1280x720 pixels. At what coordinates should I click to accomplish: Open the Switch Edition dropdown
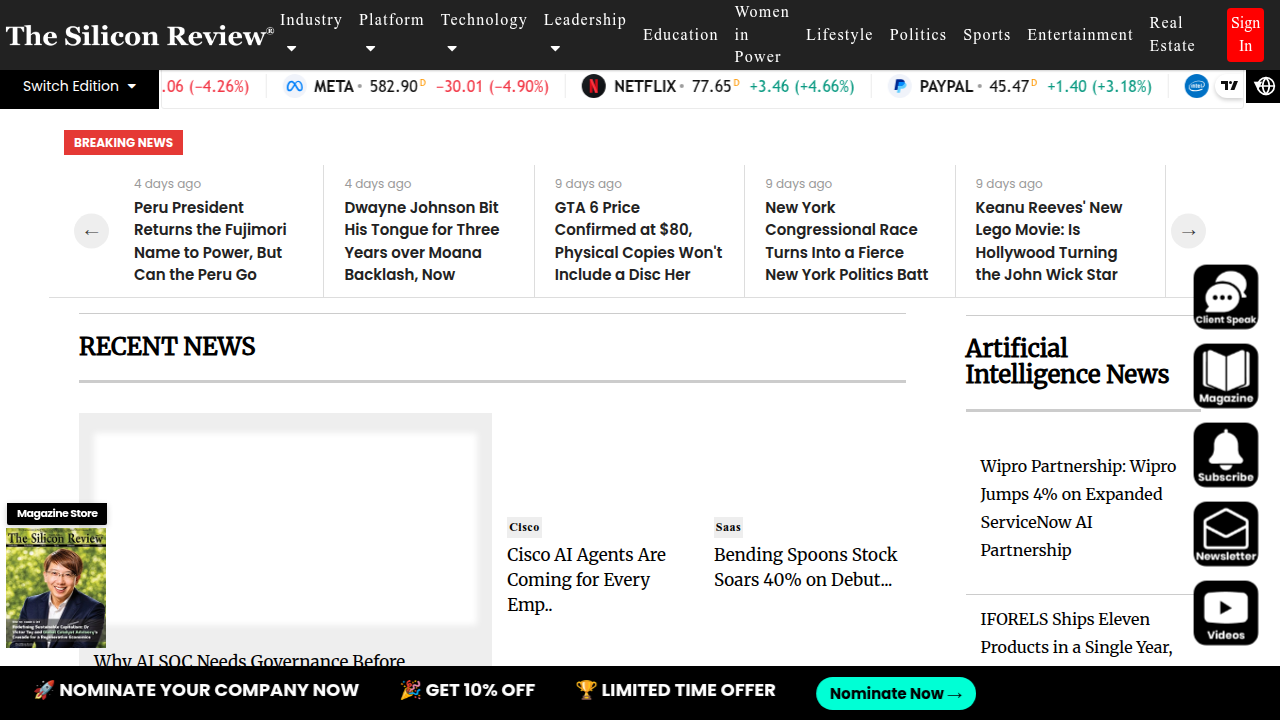tap(80, 87)
